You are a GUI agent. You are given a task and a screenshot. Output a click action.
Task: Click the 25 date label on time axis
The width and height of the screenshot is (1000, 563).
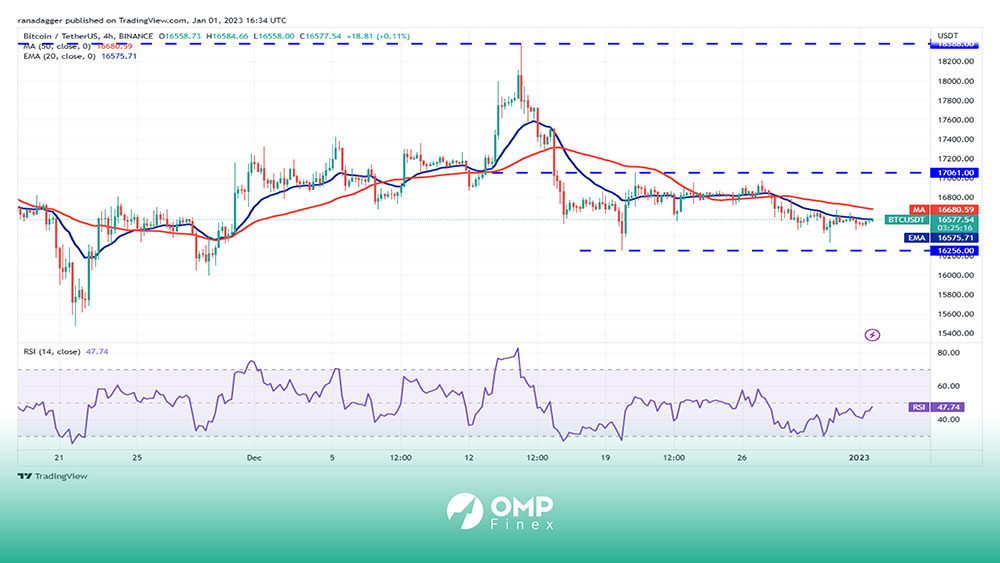pyautogui.click(x=137, y=458)
